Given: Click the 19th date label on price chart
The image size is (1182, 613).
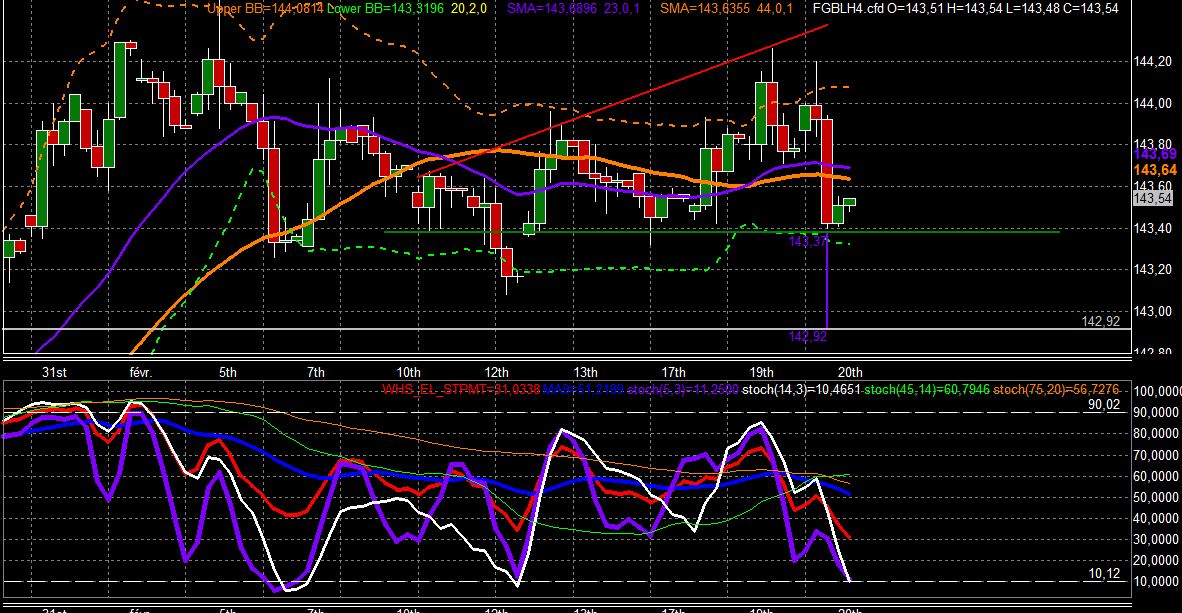Looking at the screenshot, I should [x=761, y=372].
